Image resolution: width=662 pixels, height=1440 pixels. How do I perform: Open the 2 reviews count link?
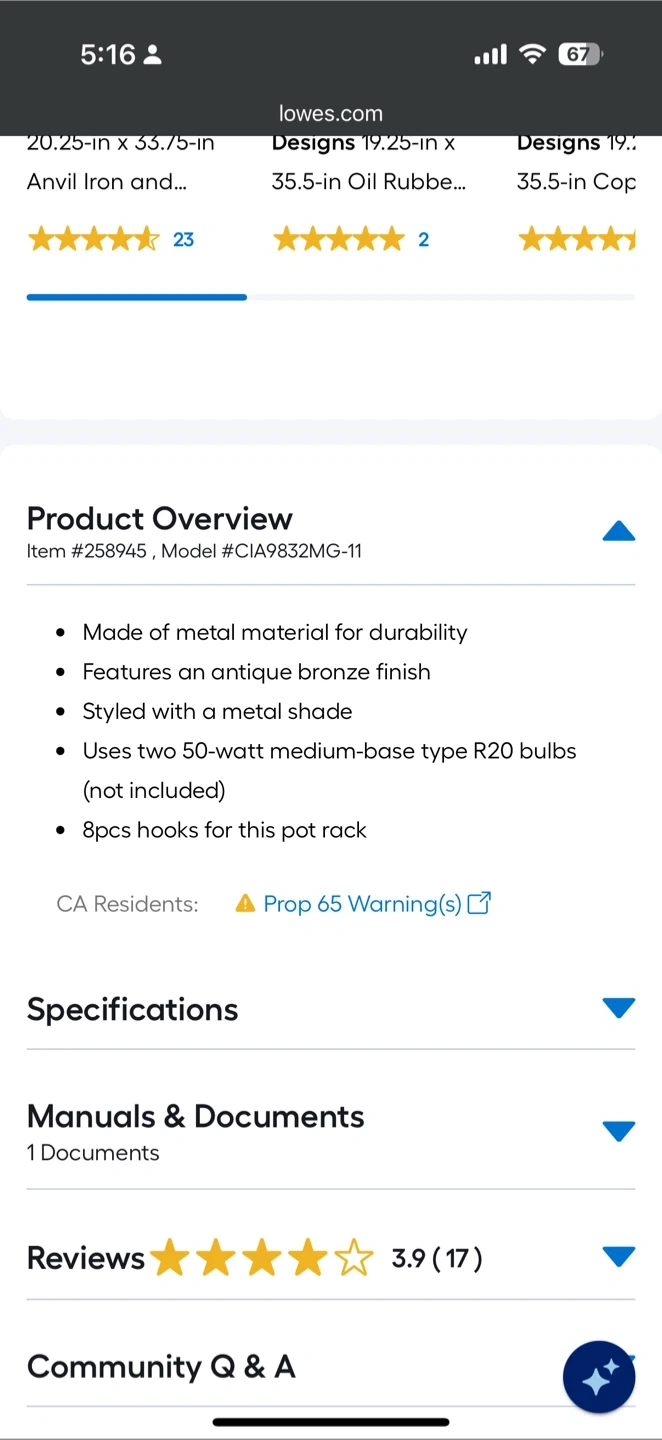pos(423,240)
